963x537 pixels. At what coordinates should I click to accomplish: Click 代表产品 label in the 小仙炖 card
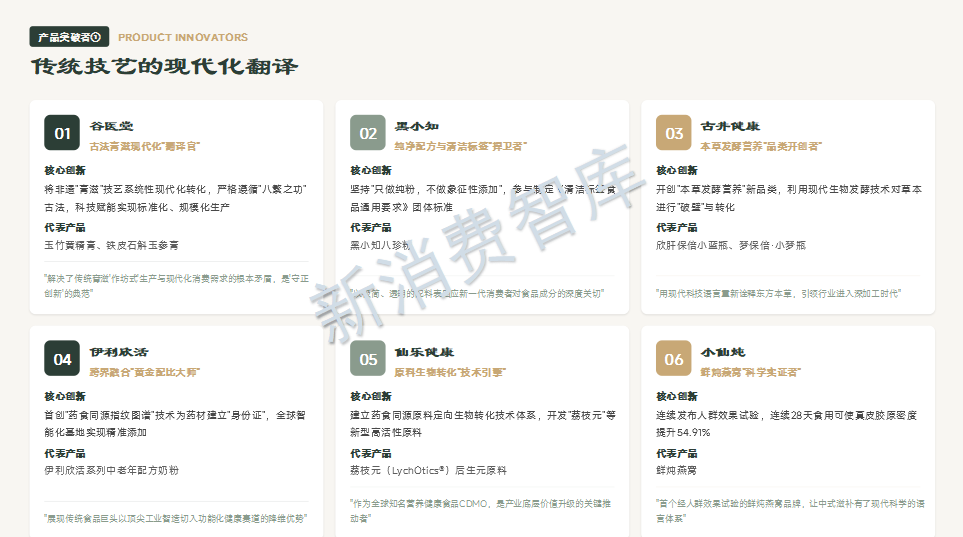(676, 453)
